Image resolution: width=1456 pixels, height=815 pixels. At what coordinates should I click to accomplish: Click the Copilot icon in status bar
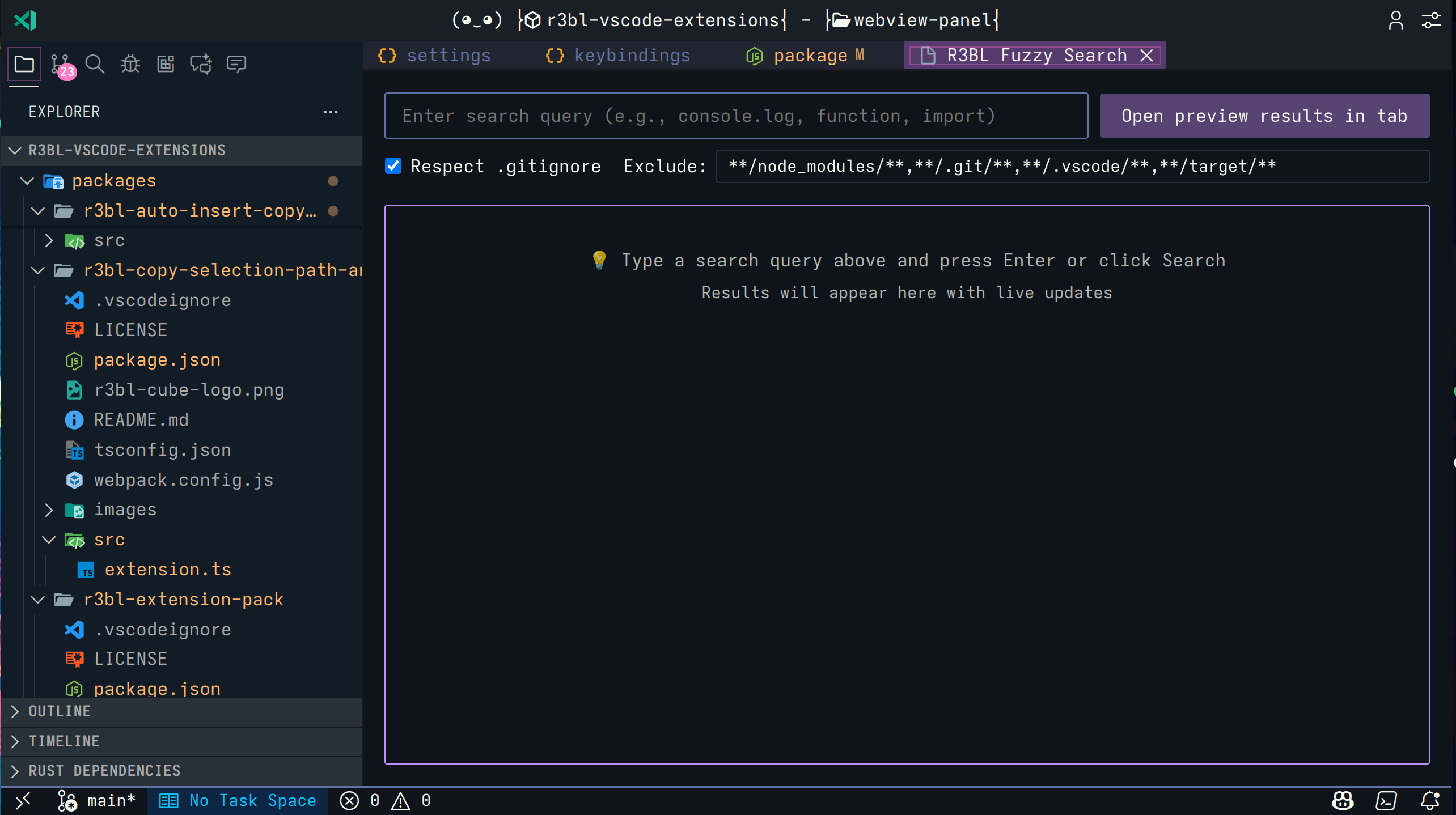click(1342, 800)
